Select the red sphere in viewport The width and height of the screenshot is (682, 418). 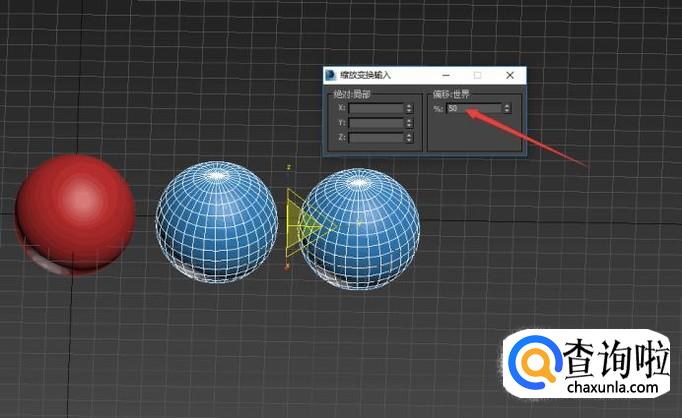tap(75, 215)
